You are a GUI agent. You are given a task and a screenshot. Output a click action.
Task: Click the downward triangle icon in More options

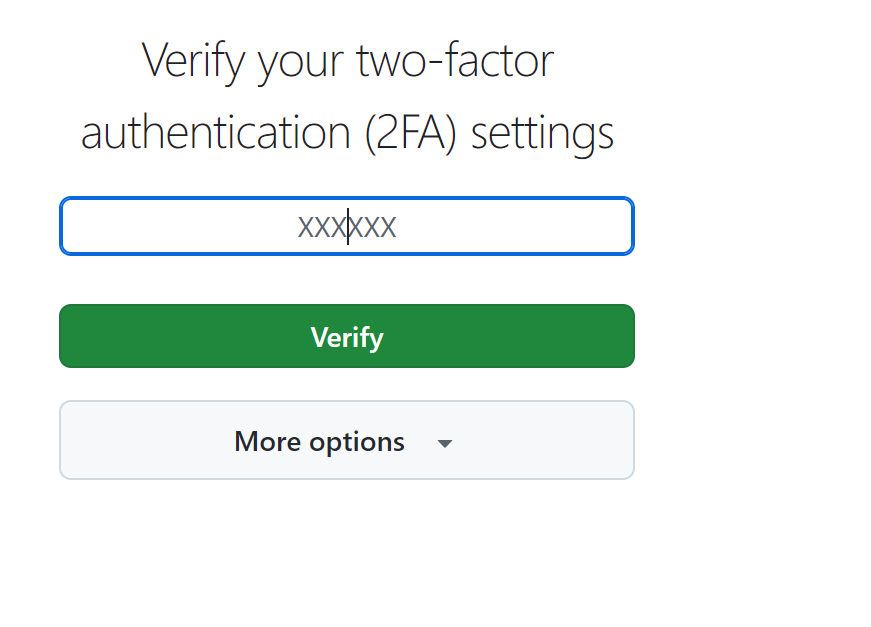point(444,443)
